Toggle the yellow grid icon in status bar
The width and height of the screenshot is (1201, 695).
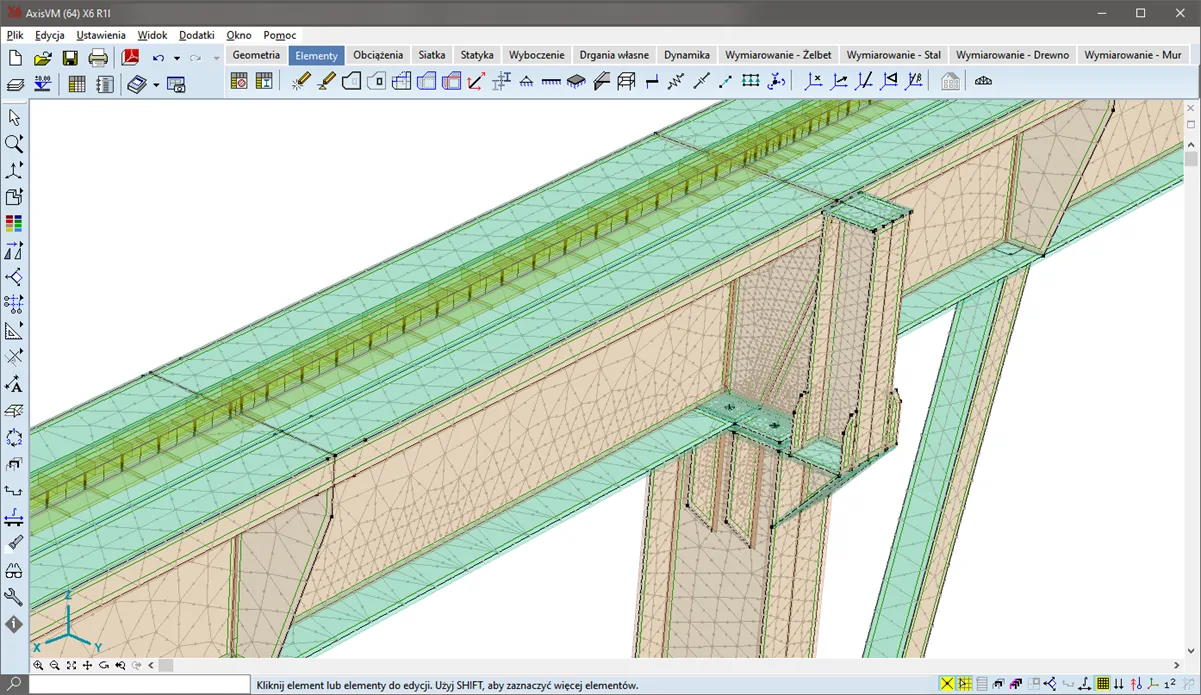click(1103, 684)
